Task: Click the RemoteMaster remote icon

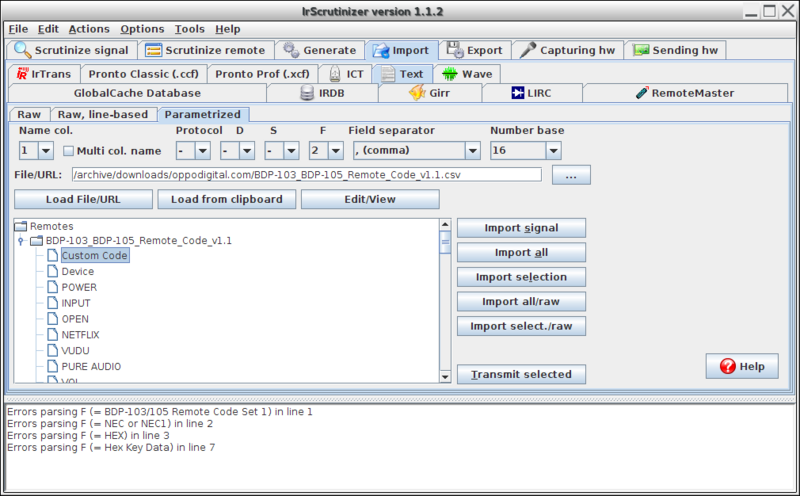Action: (x=642, y=93)
